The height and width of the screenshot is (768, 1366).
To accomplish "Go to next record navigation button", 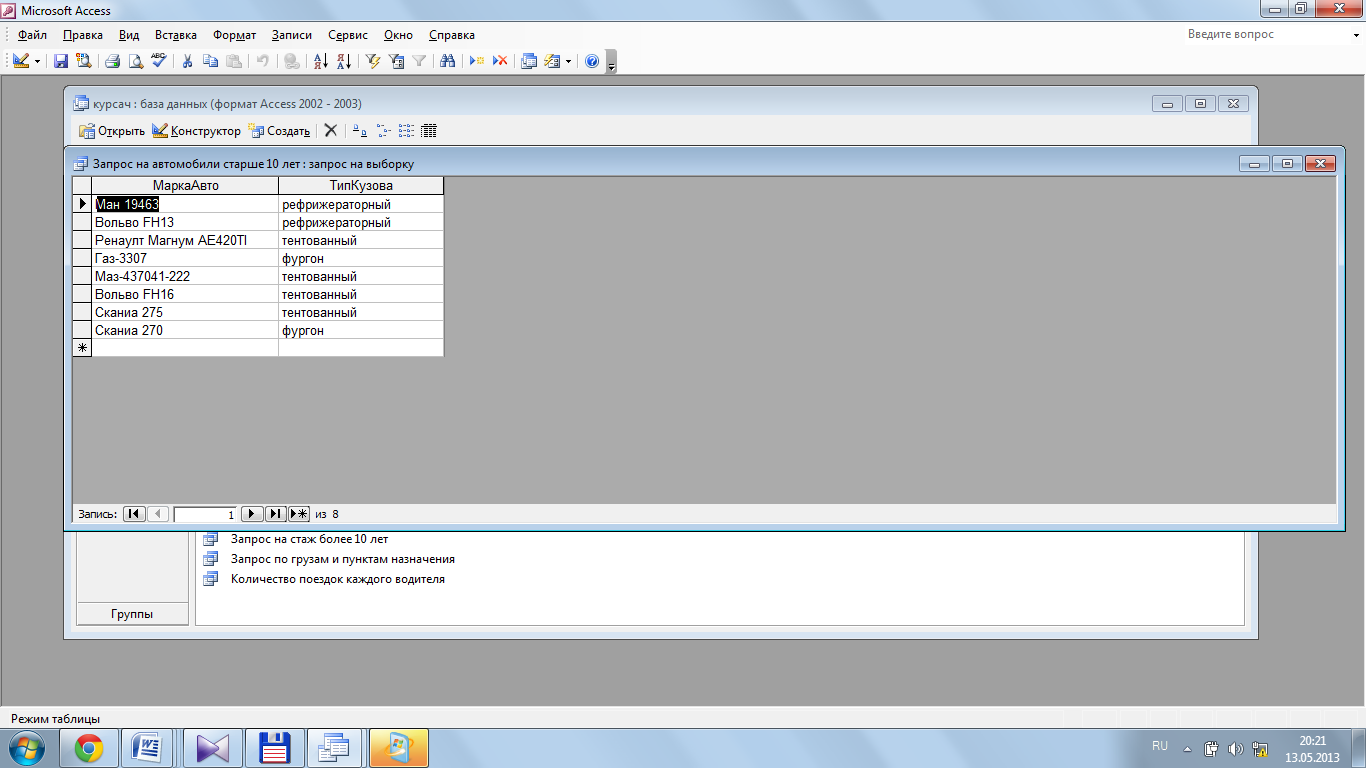I will coord(252,514).
